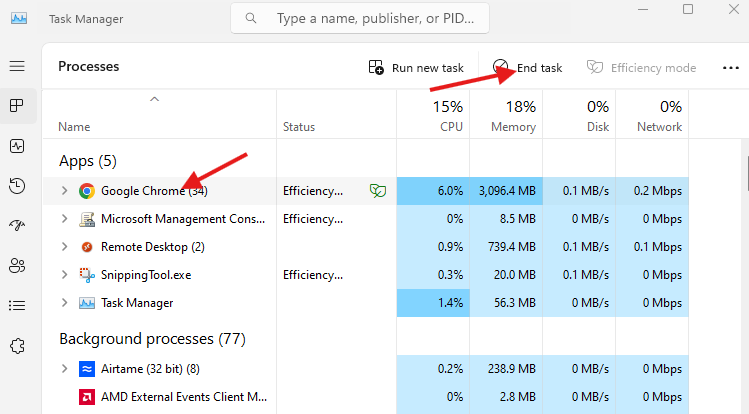The width and height of the screenshot is (749, 414).
Task: Open the Details list sidebar icon
Action: pyautogui.click(x=17, y=306)
